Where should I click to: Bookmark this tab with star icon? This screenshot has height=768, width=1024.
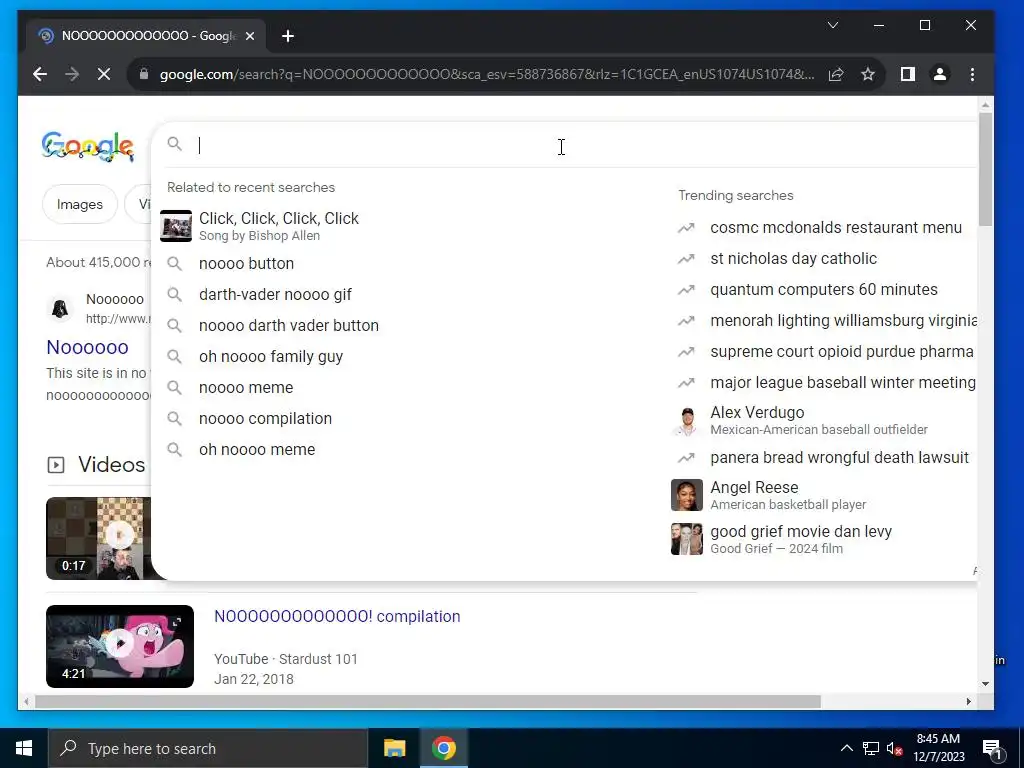click(x=868, y=74)
